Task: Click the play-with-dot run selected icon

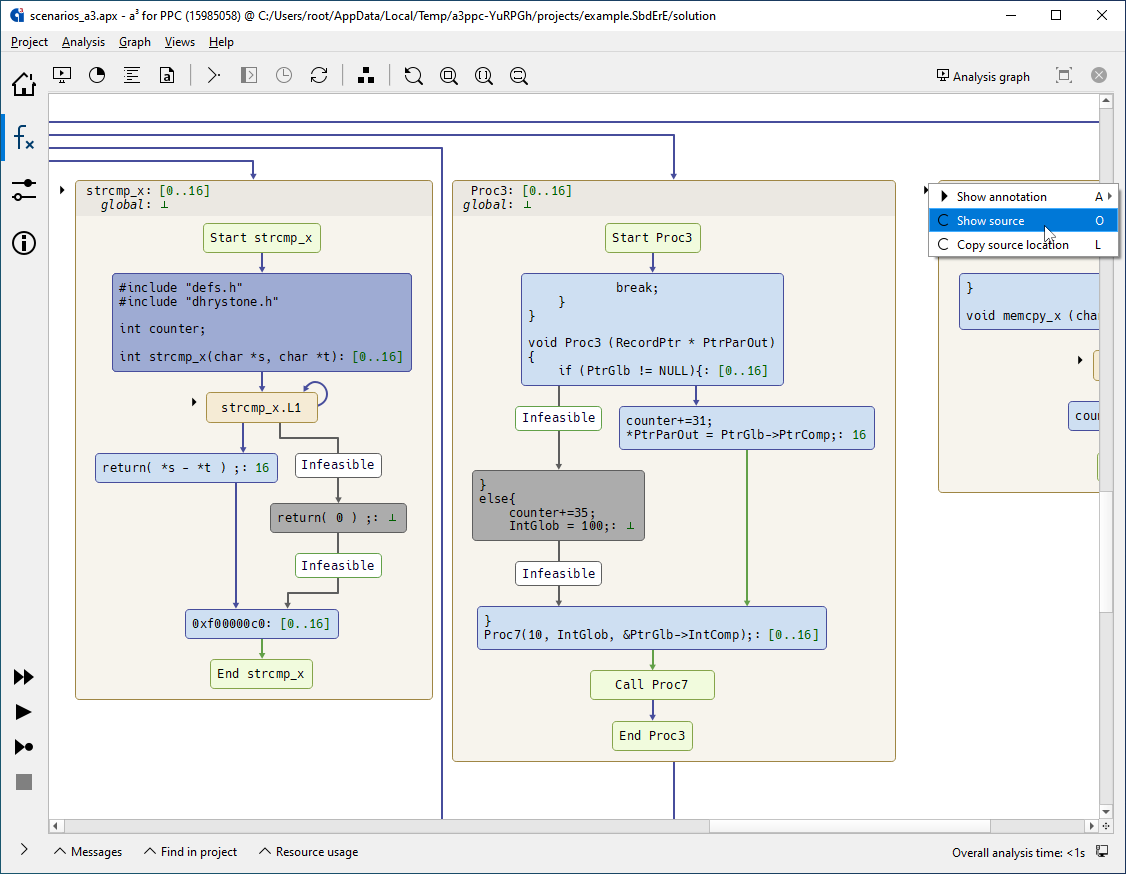Action: 24,747
